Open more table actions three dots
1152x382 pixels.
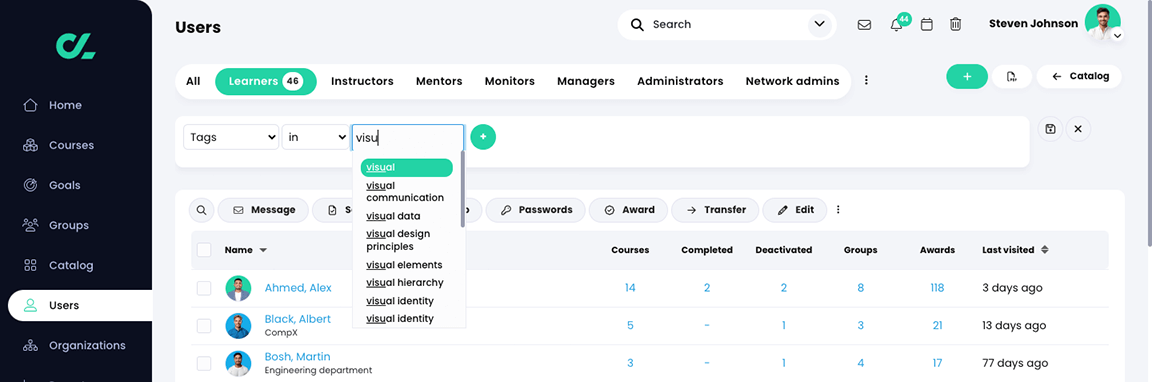point(838,210)
